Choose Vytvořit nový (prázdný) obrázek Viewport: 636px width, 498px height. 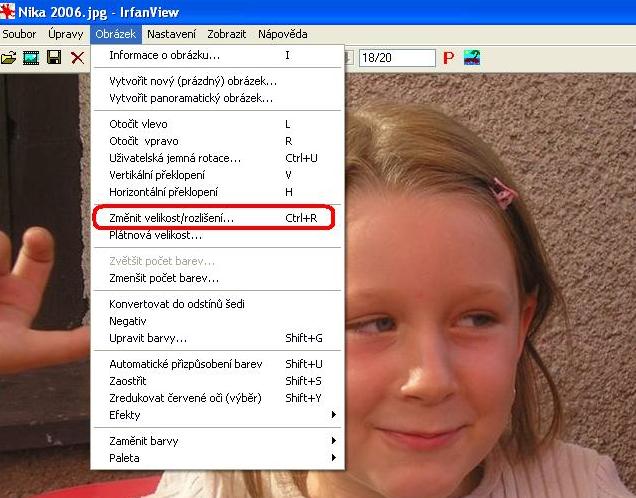tap(217, 81)
